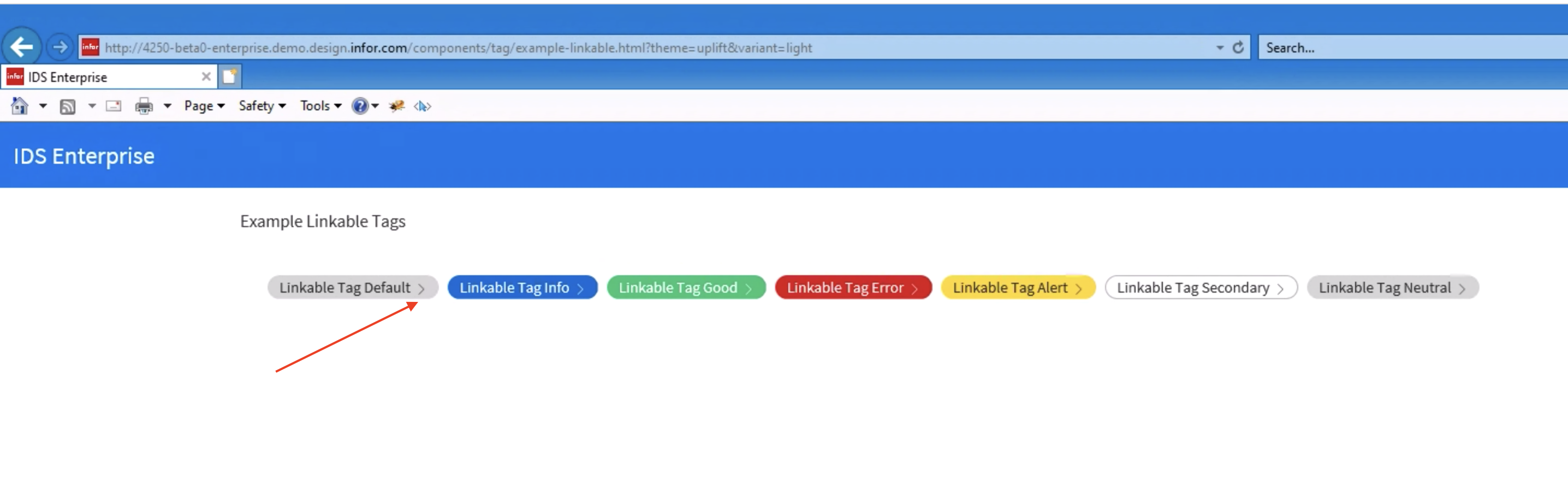Focus the Search... box
Viewport: 1568px width, 499px height.
1412,47
